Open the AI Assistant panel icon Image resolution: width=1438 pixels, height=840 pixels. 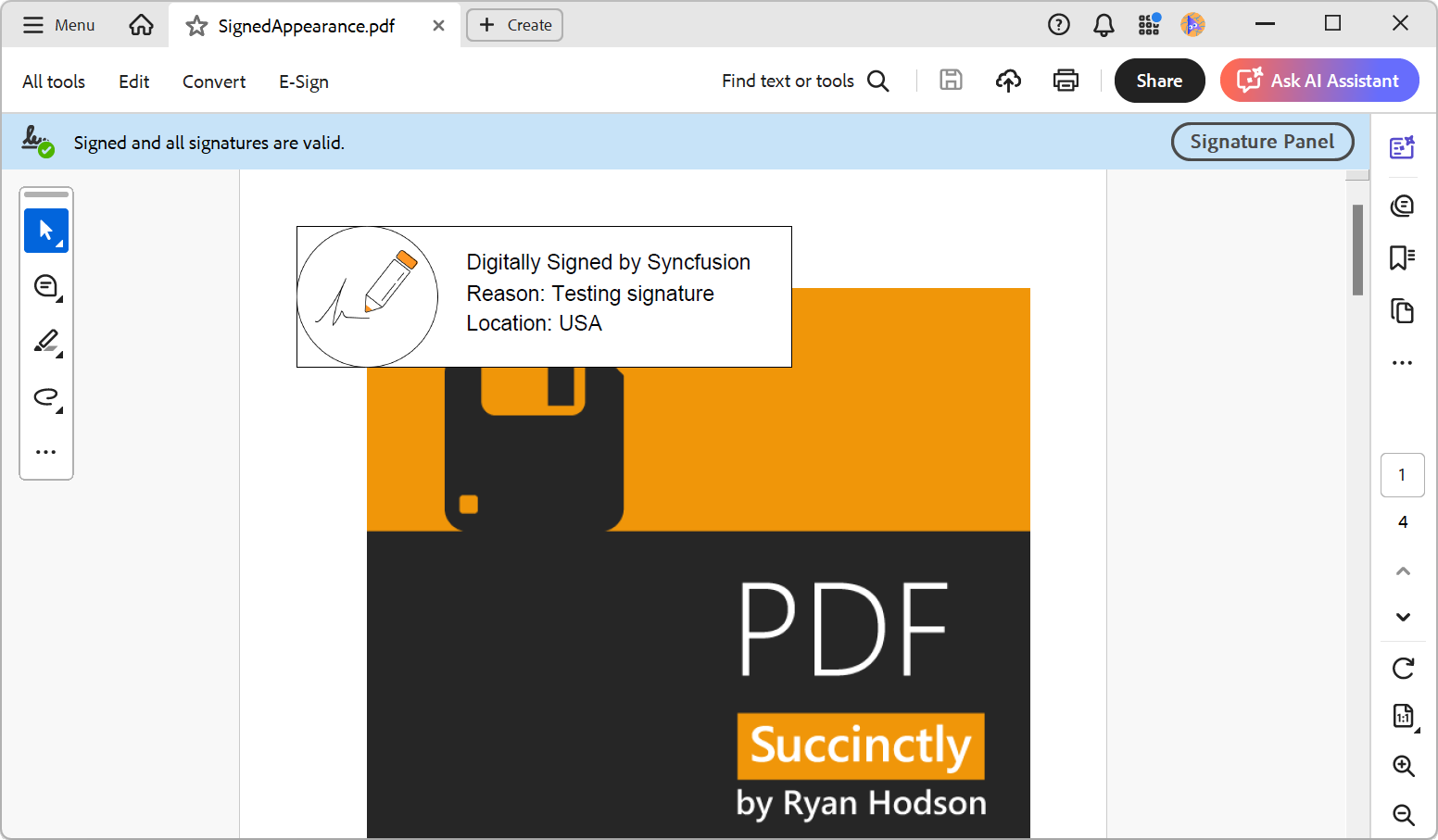(x=1402, y=147)
